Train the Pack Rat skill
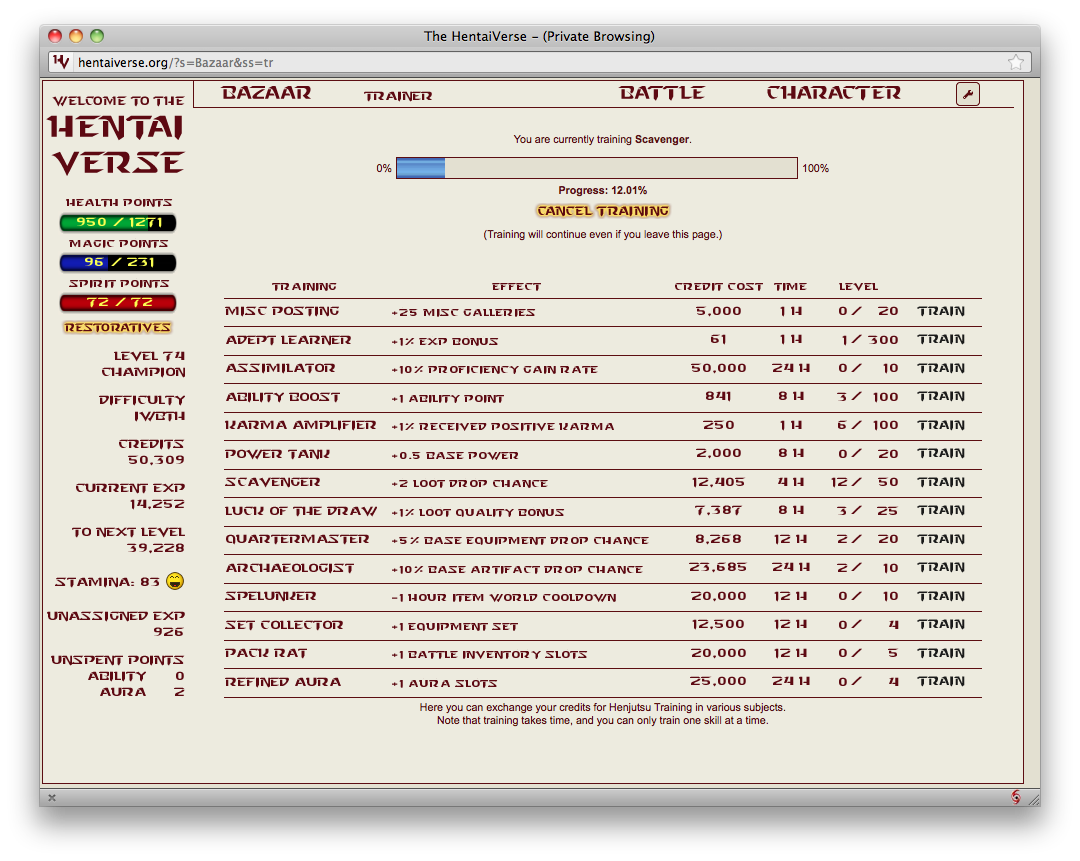Screen dimensions: 1080x861 pyautogui.click(x=941, y=653)
